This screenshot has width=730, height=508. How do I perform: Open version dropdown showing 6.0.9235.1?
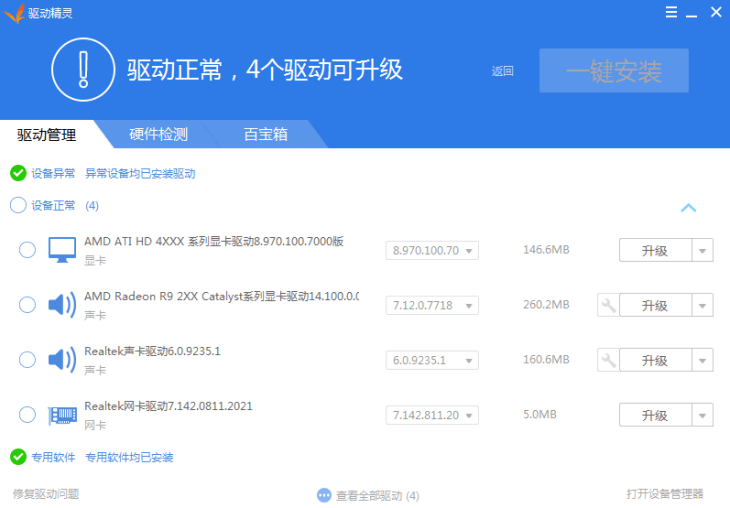coord(432,360)
